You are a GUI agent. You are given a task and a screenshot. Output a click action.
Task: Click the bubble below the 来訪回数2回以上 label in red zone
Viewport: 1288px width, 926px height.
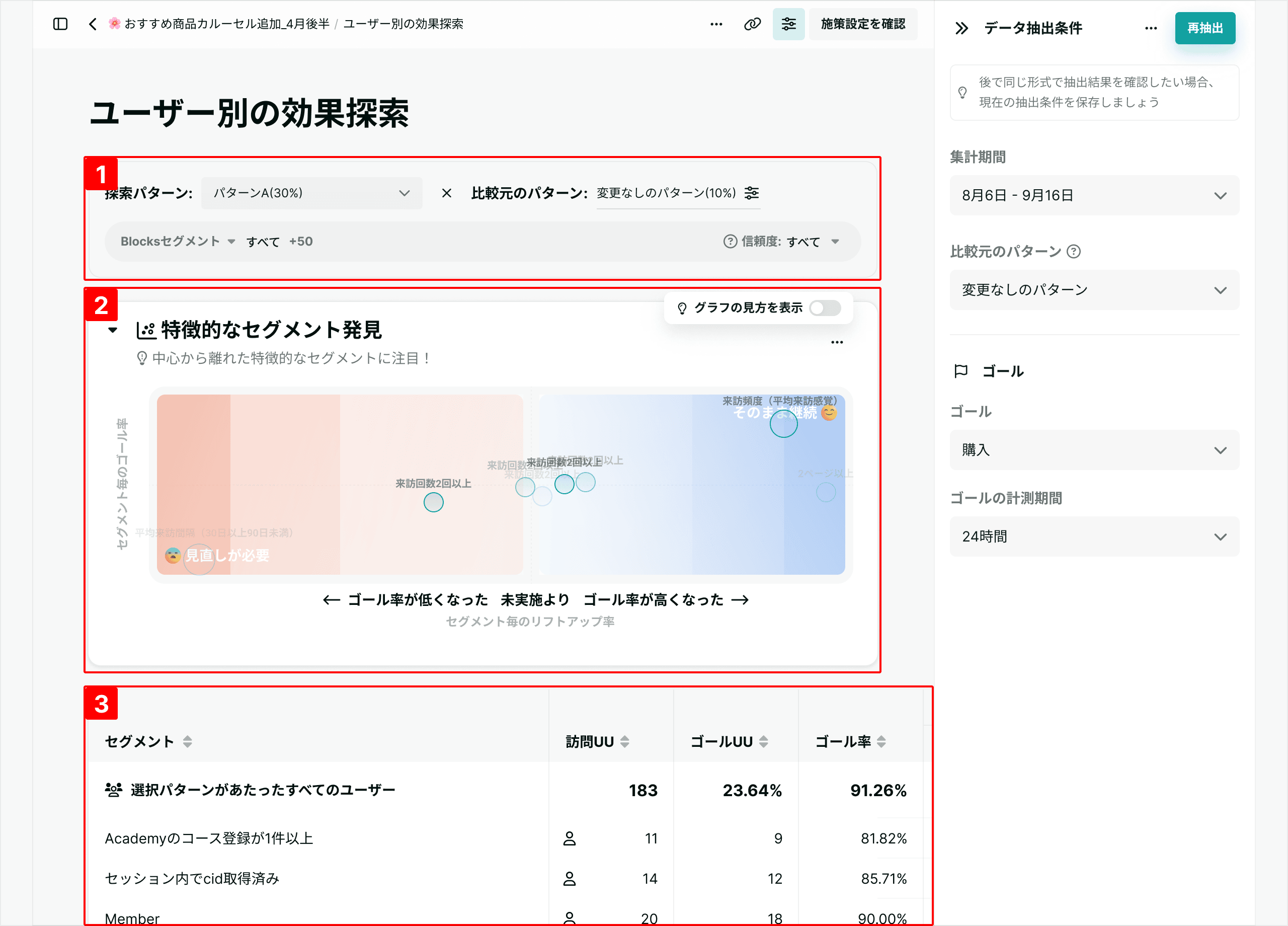tap(433, 502)
